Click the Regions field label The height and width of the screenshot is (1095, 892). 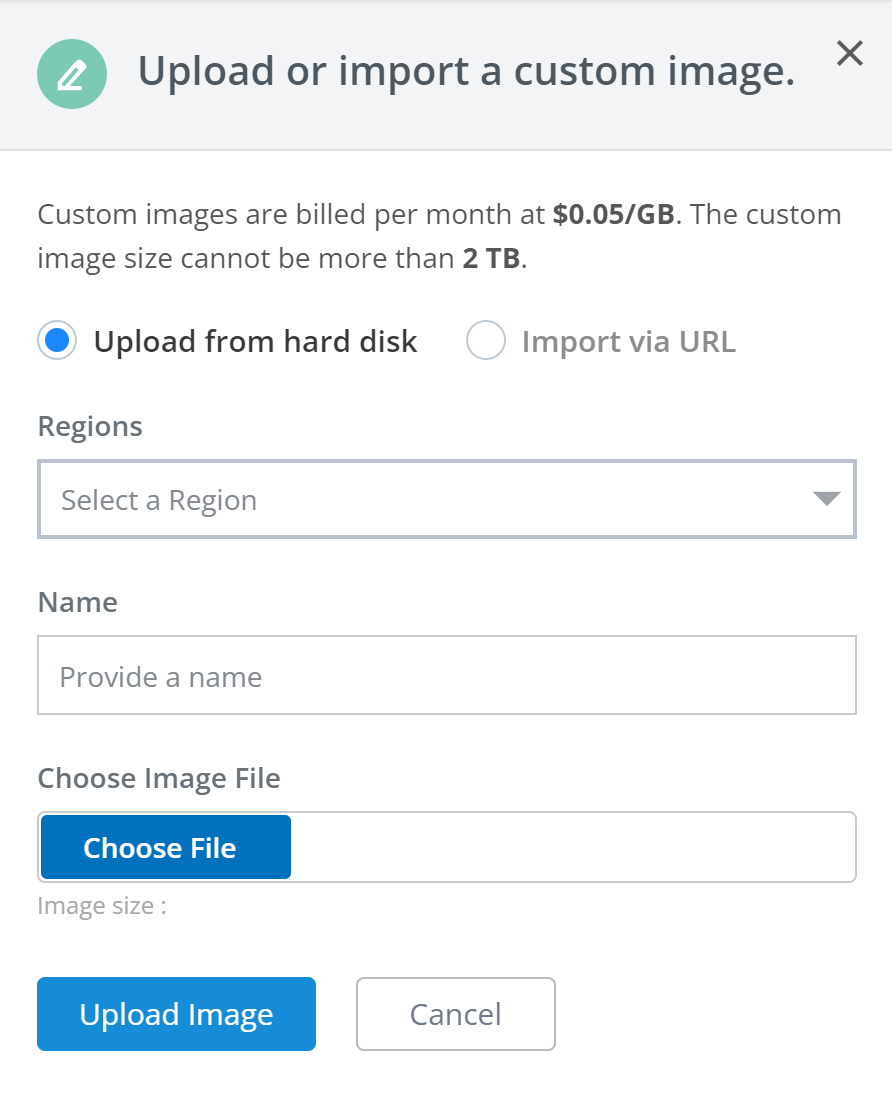click(90, 427)
